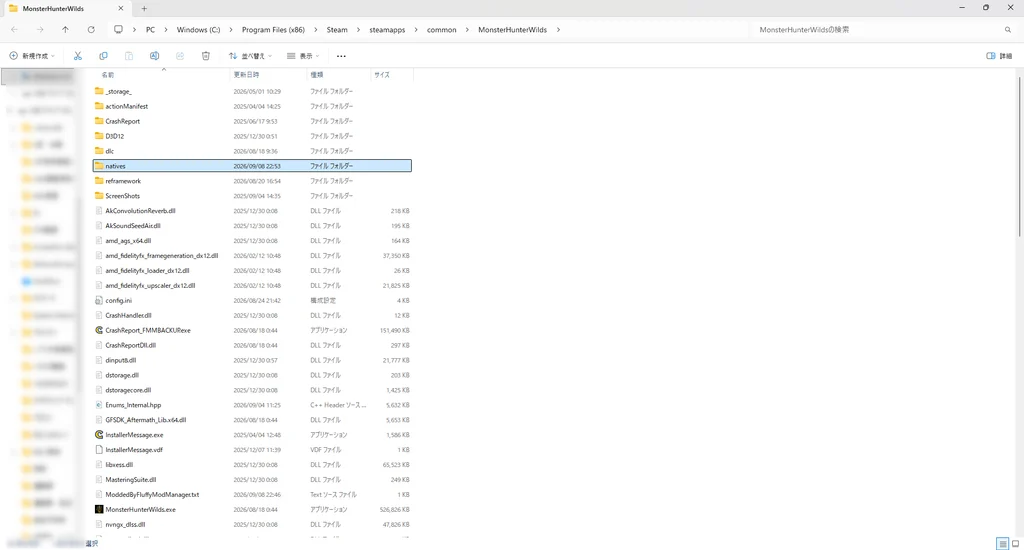Select the config.ini file icon
1024x550 pixels.
tap(99, 300)
